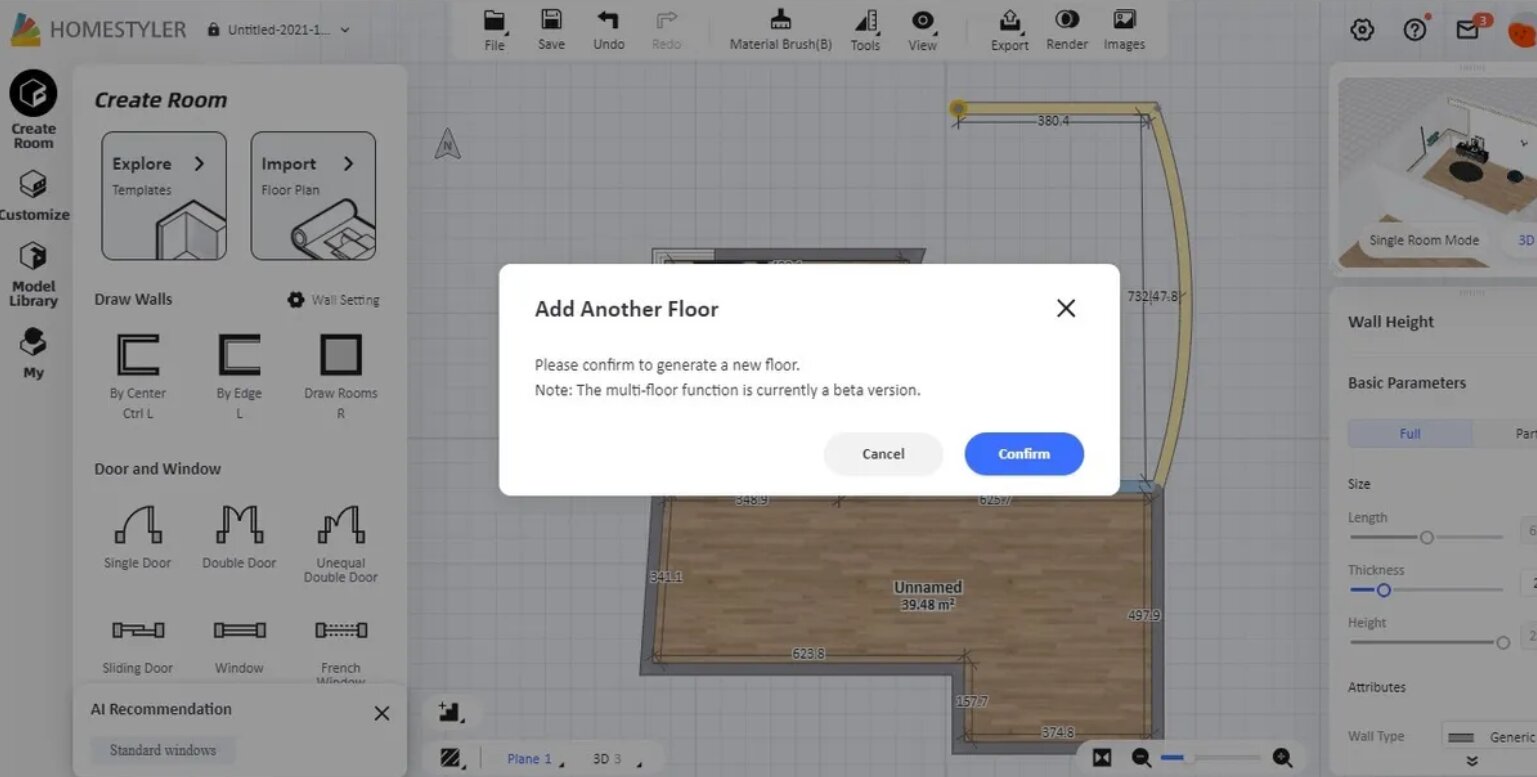Select the Full parameters tab
The image size is (1537, 777).
point(1410,434)
